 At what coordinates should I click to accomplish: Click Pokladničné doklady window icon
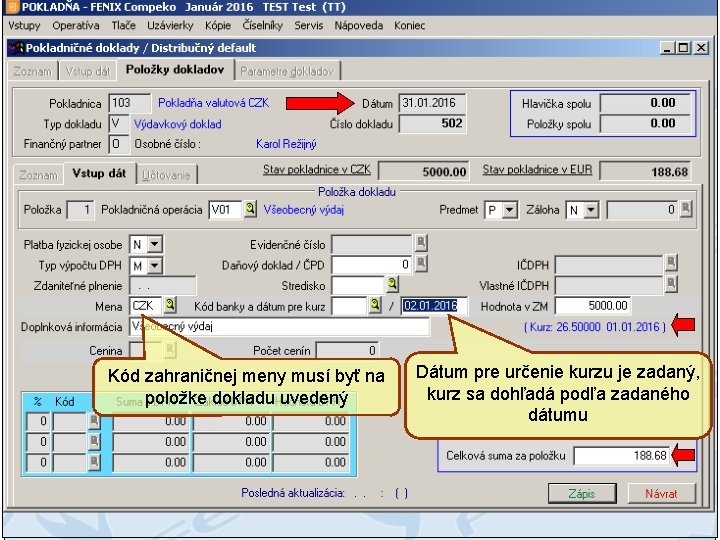click(x=17, y=48)
